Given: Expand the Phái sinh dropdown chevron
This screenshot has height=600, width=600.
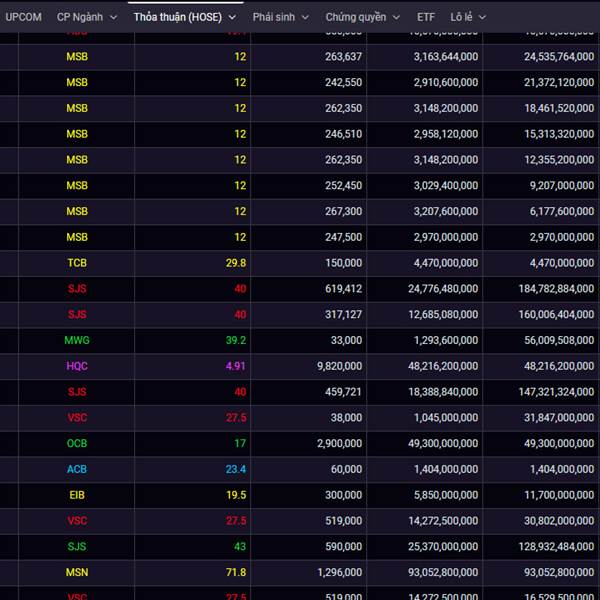Looking at the screenshot, I should (305, 18).
